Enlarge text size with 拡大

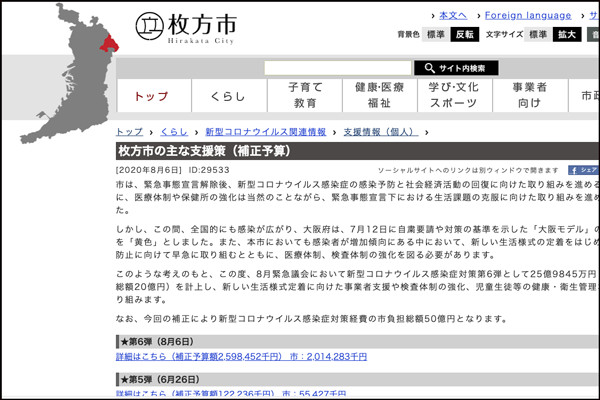pos(567,34)
